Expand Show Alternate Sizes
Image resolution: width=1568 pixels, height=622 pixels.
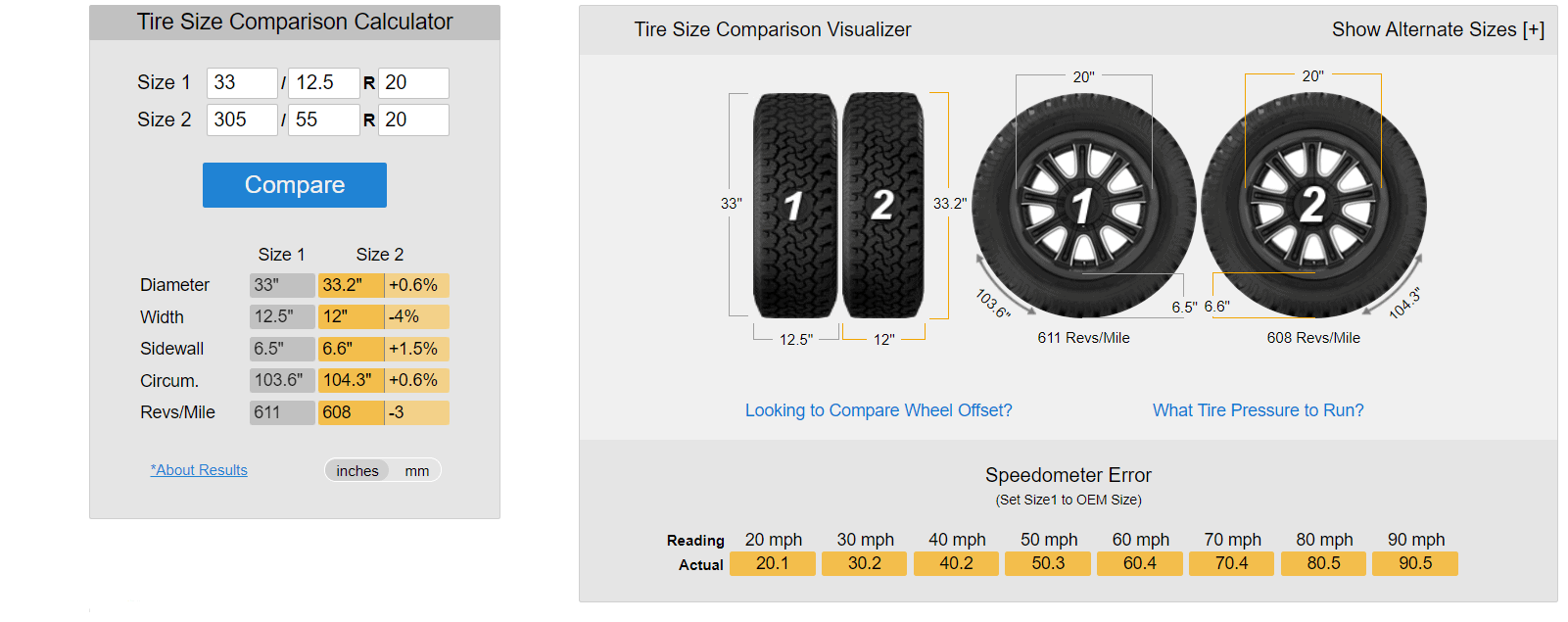click(x=1437, y=29)
